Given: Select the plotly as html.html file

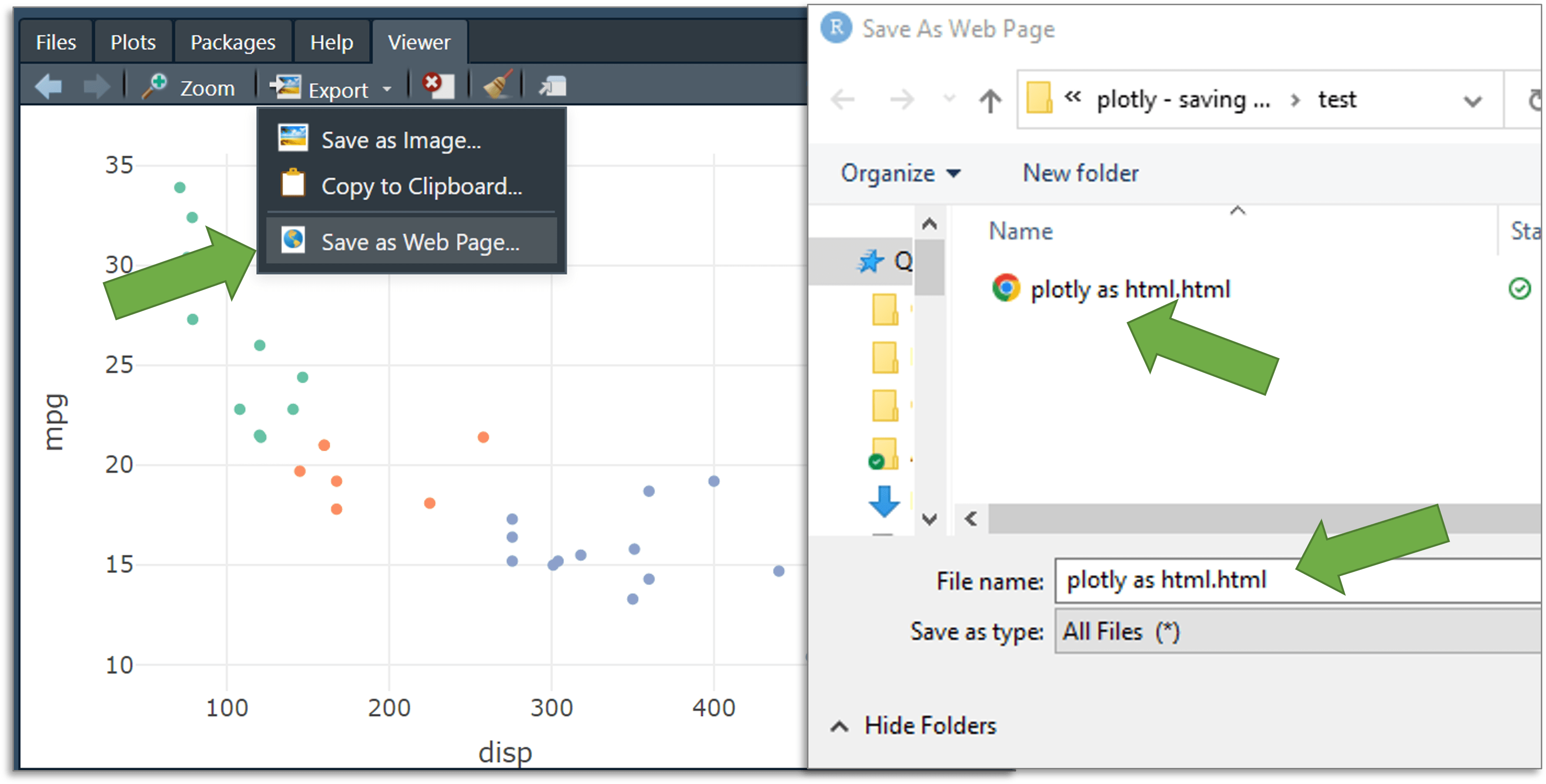Looking at the screenshot, I should (x=1130, y=289).
